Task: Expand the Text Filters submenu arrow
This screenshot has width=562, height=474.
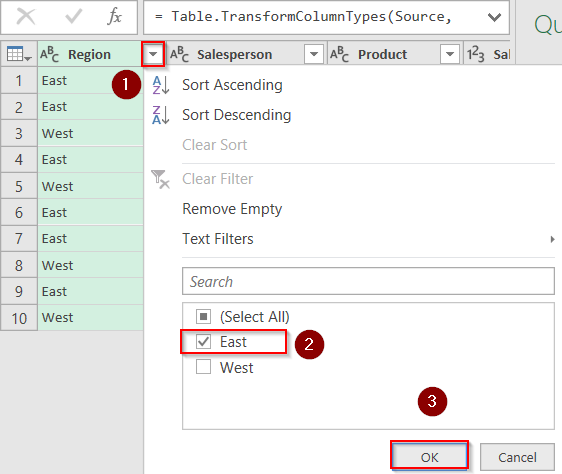Action: coord(552,239)
